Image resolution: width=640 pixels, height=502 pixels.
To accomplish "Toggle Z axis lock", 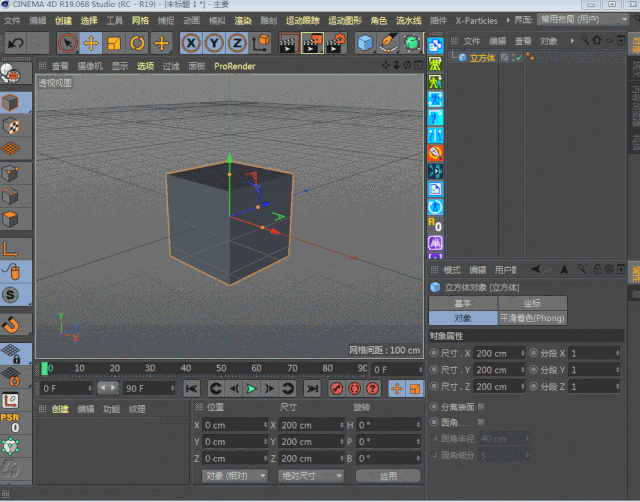I will click(x=237, y=43).
